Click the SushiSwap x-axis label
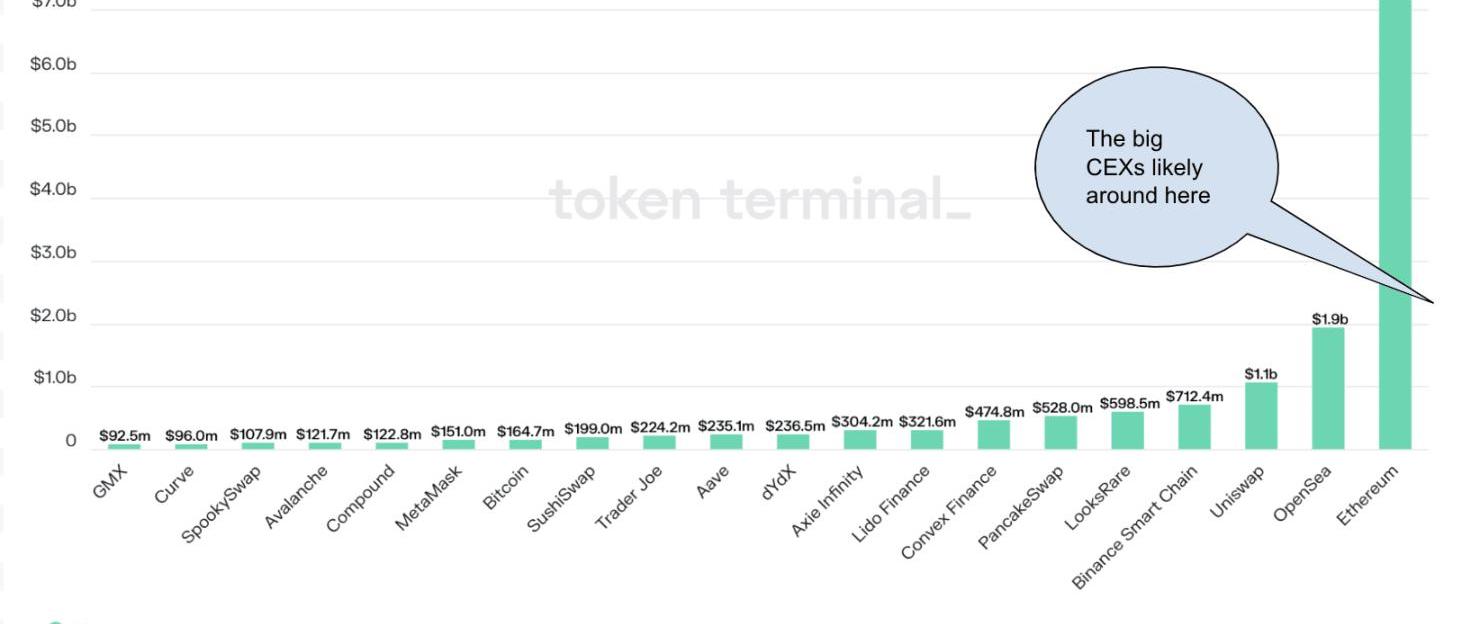Screen dimensions: 1462x624 tap(562, 498)
